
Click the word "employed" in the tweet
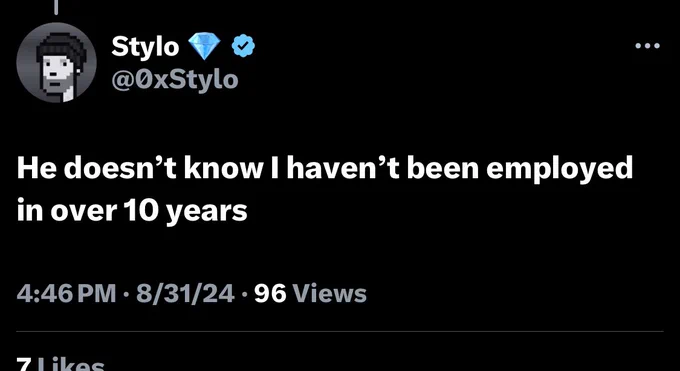click(559, 170)
